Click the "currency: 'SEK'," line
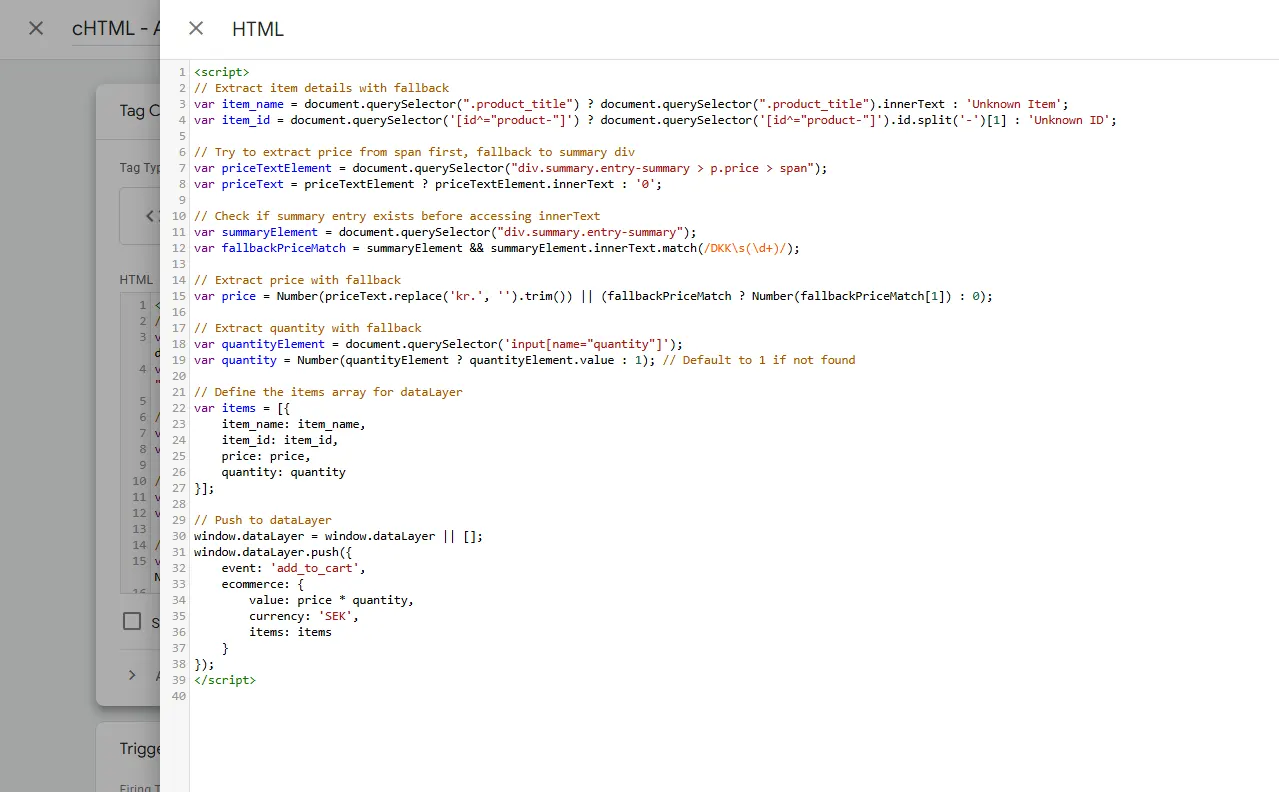 (x=304, y=616)
